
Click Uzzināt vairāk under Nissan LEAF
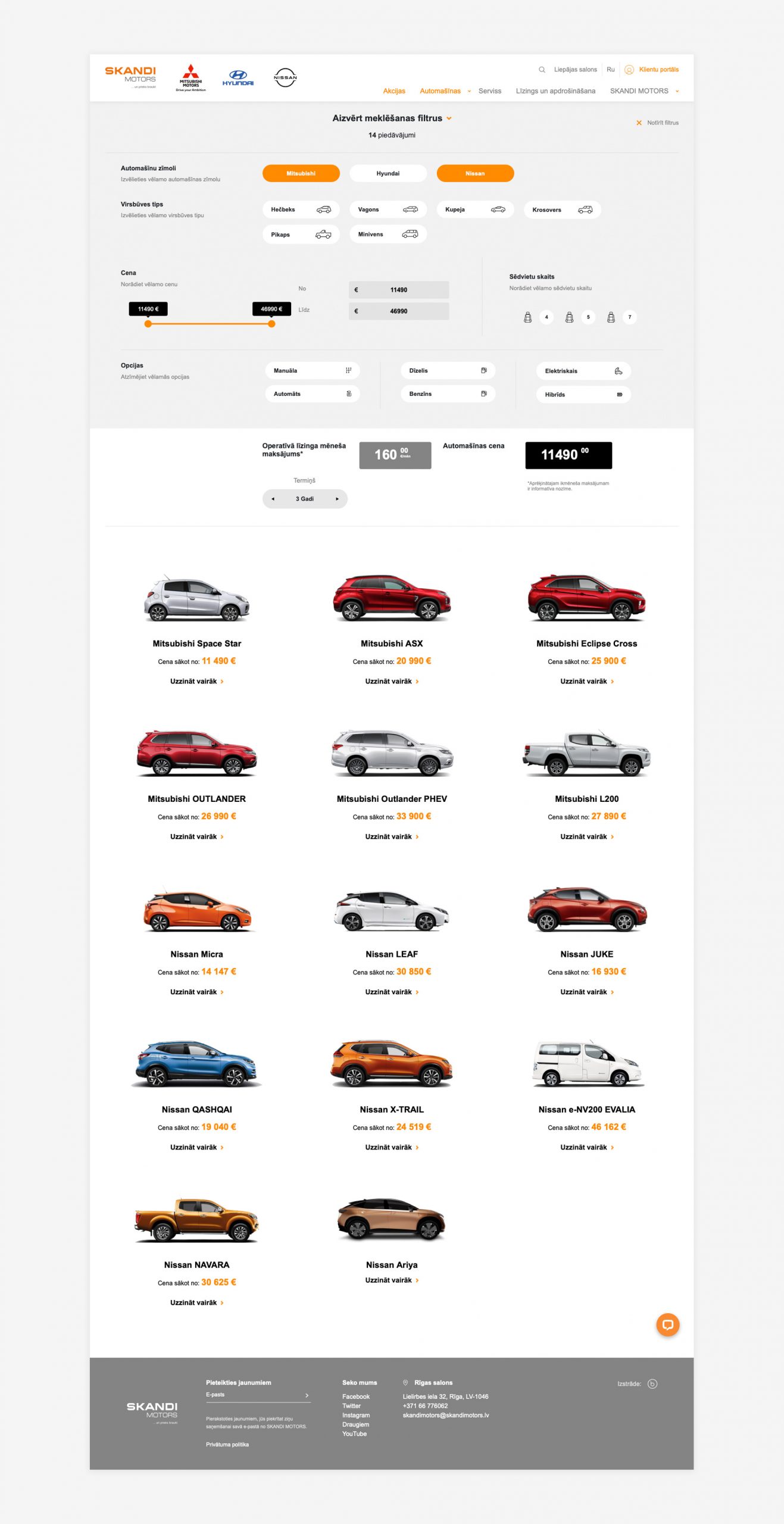[392, 992]
